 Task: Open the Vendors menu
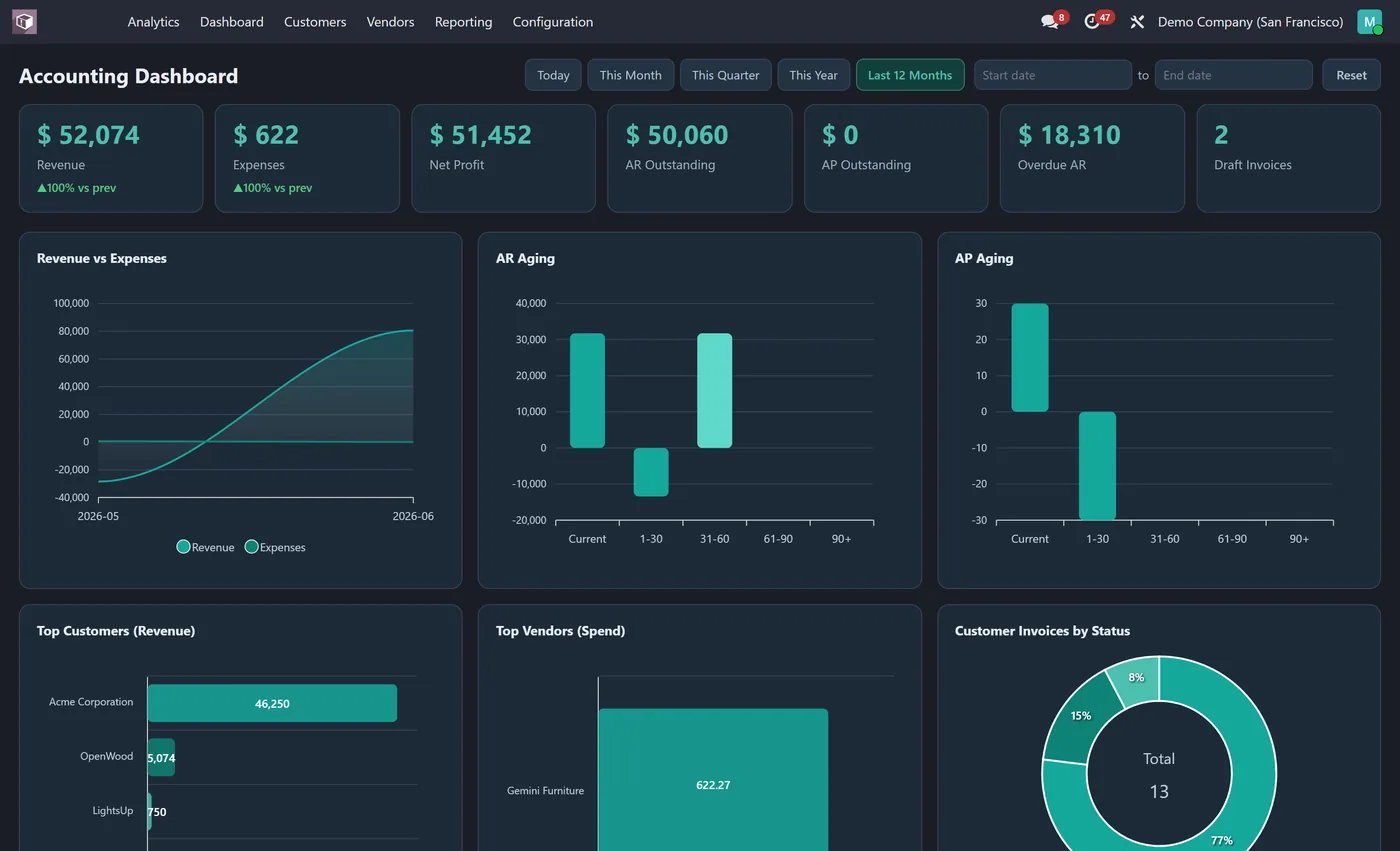(390, 21)
